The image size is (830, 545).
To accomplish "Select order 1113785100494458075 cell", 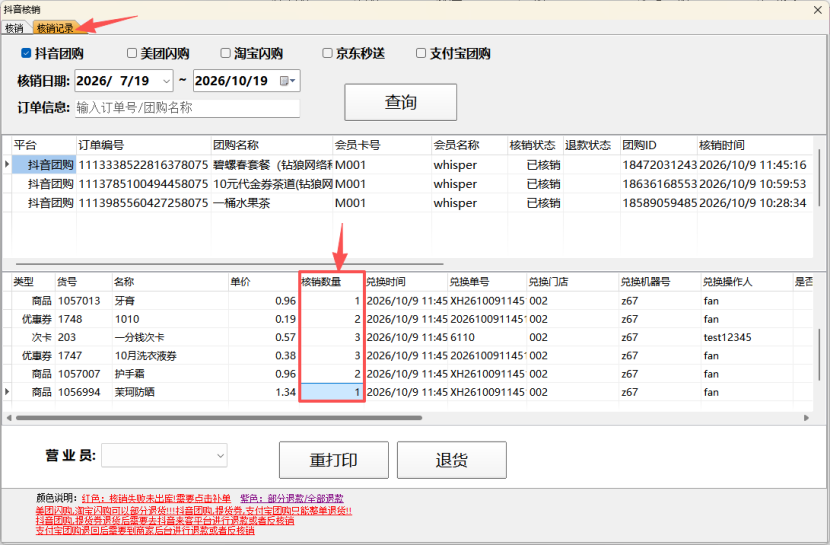I will [x=143, y=184].
